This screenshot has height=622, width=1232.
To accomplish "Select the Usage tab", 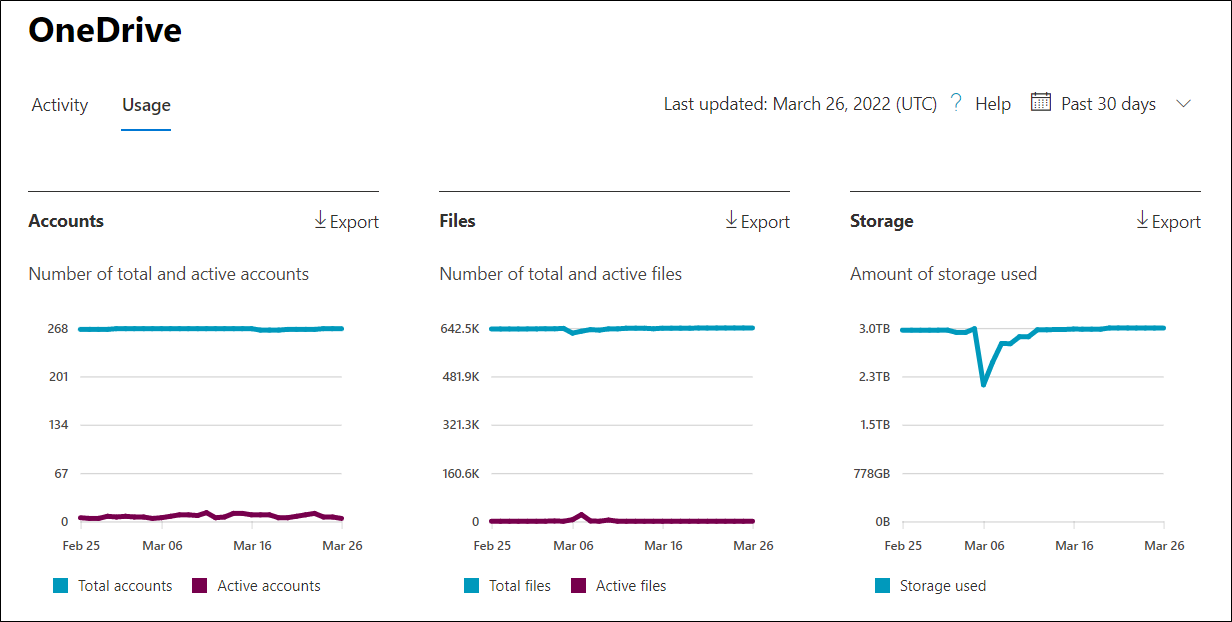I will pos(146,105).
